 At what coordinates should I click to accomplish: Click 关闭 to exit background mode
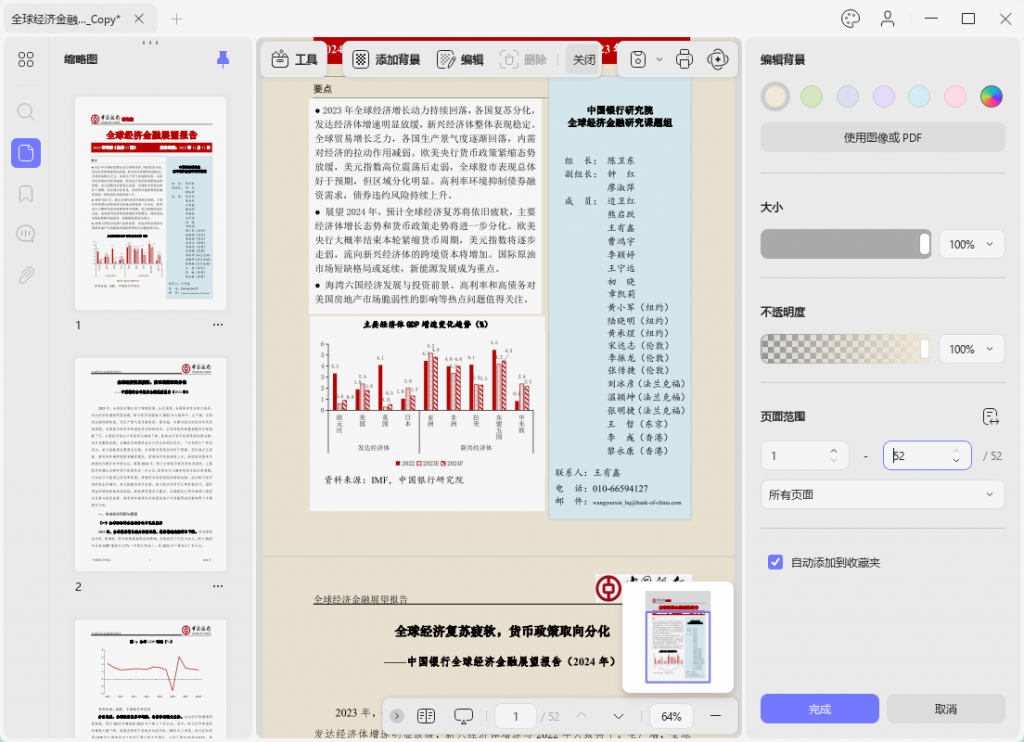pyautogui.click(x=584, y=59)
